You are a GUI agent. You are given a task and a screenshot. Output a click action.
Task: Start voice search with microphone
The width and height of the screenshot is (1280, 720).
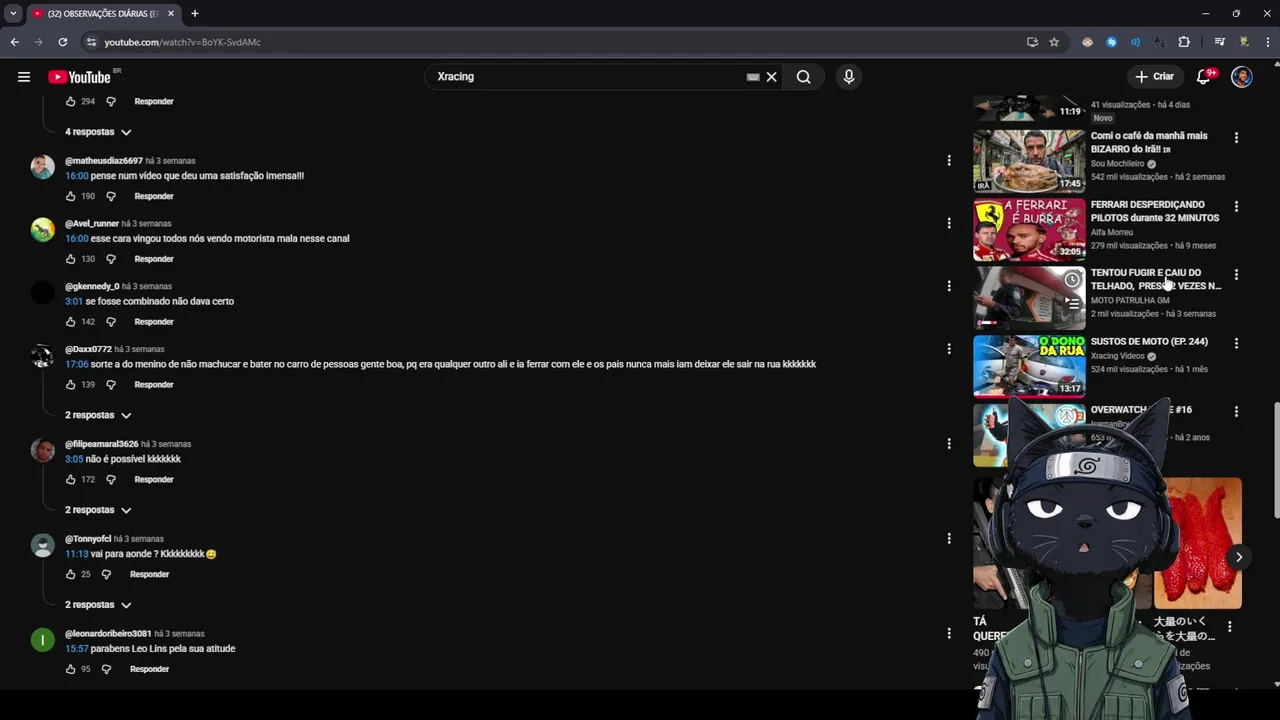tap(849, 77)
